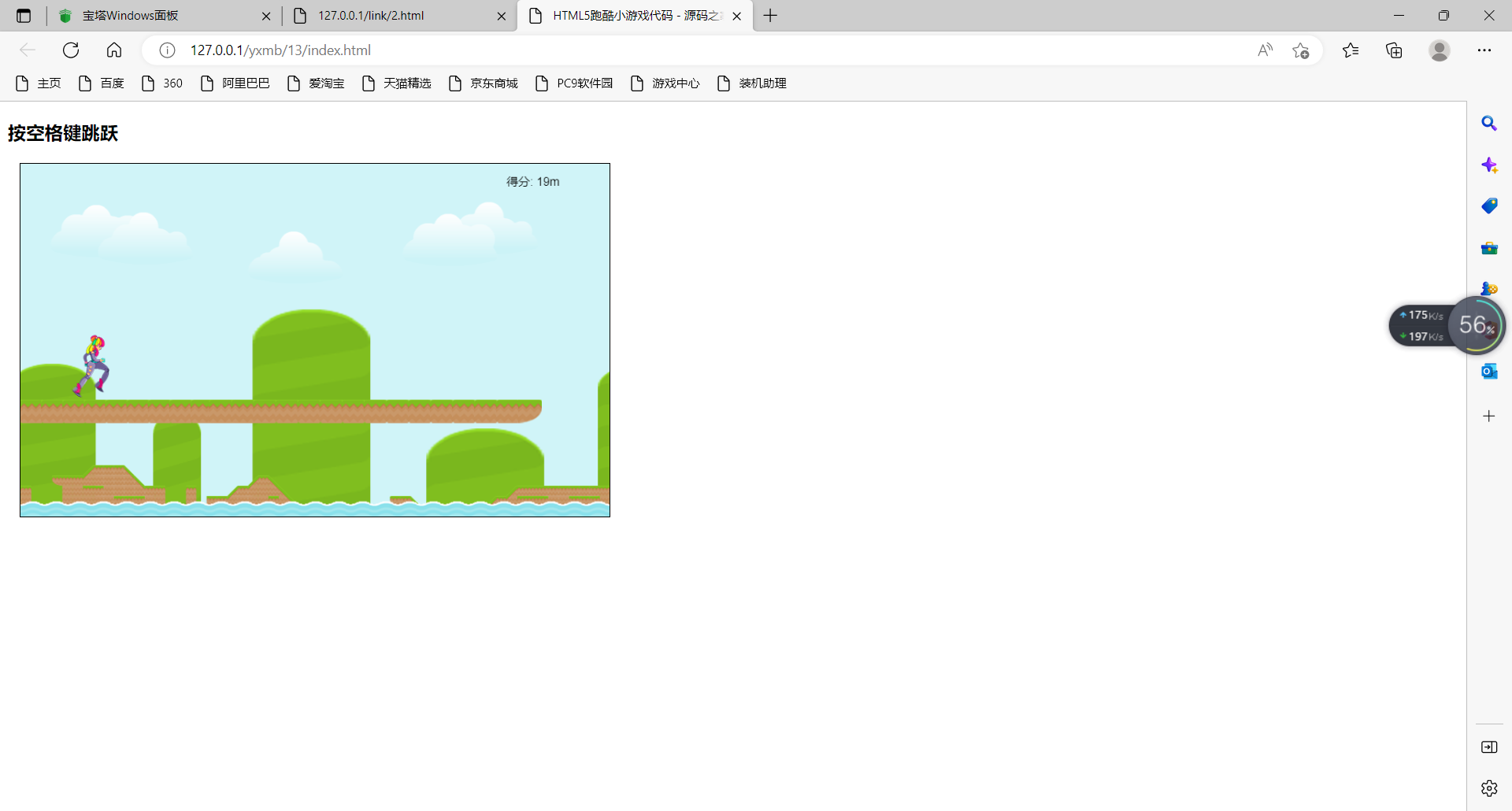Open the Outlook sidebar app
This screenshot has height=811, width=1512.
(x=1488, y=371)
